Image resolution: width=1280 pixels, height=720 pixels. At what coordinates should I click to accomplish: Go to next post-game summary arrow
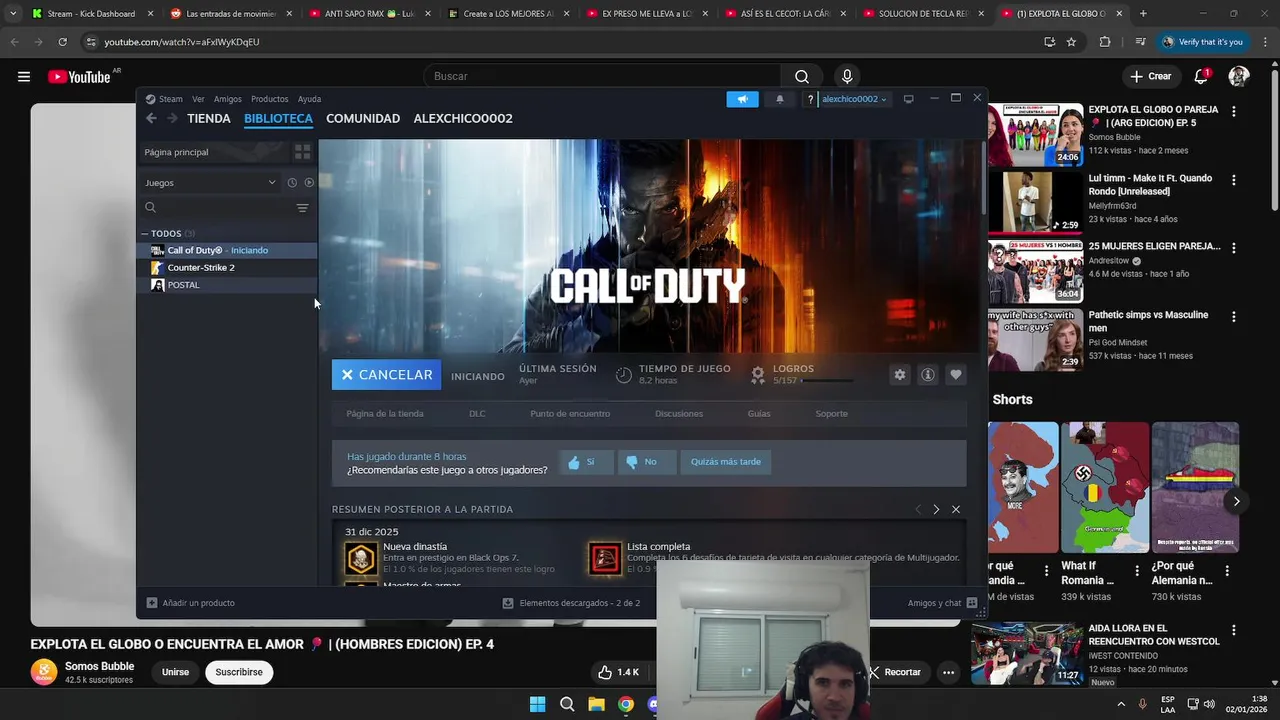[936, 509]
